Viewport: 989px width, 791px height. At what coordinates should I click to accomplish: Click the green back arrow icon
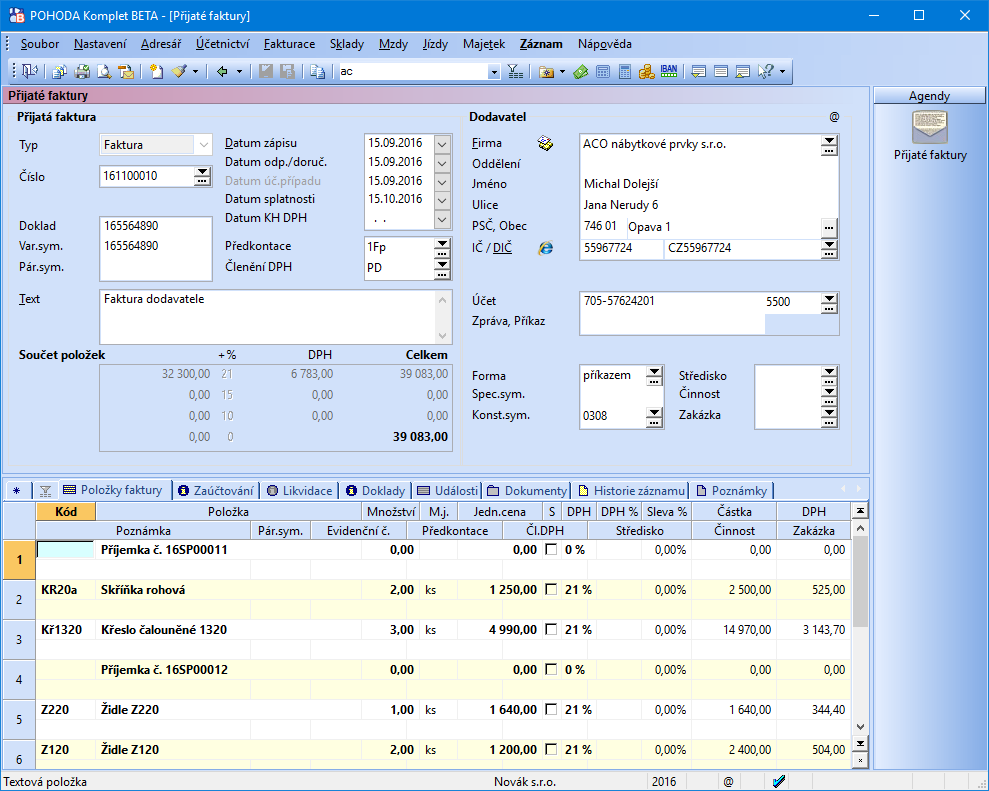coord(222,71)
